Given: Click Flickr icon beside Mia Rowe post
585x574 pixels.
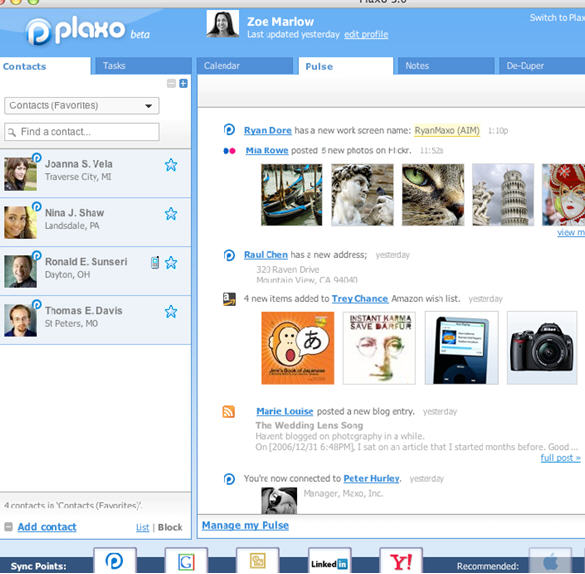Looking at the screenshot, I should (x=229, y=151).
